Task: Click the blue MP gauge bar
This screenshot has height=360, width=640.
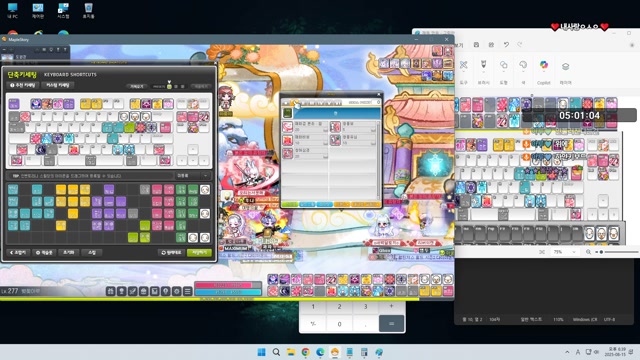Action: click(228, 292)
